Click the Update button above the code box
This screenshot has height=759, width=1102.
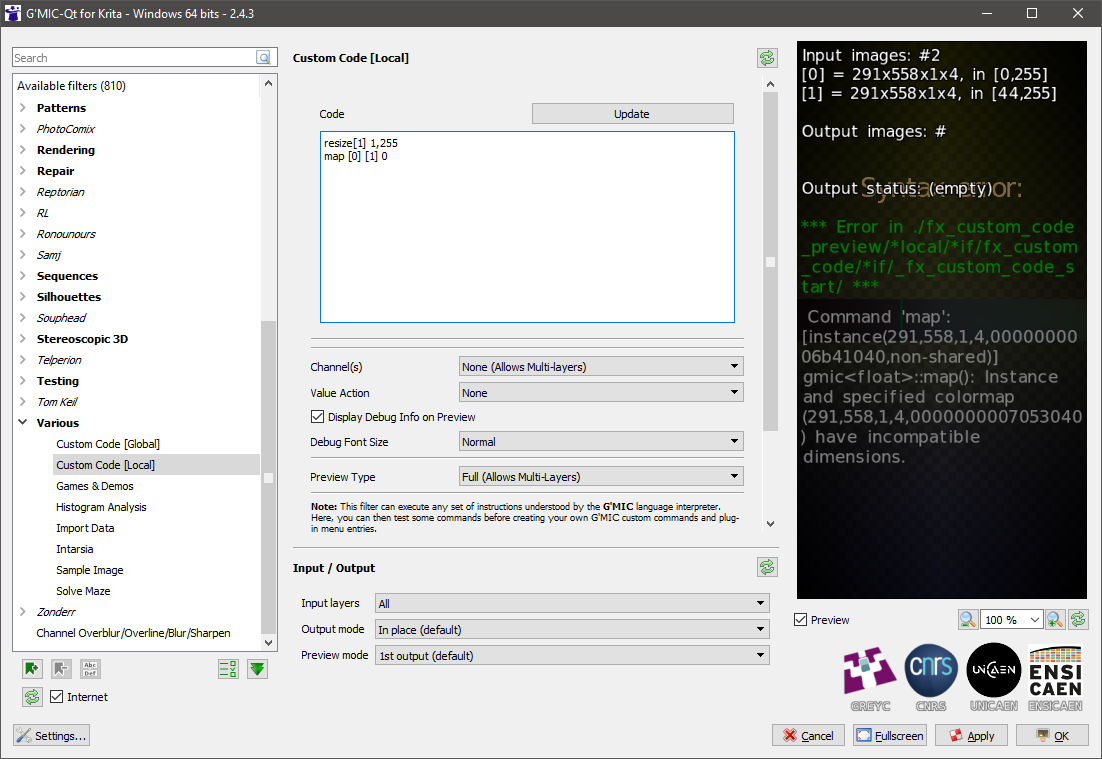pos(633,114)
